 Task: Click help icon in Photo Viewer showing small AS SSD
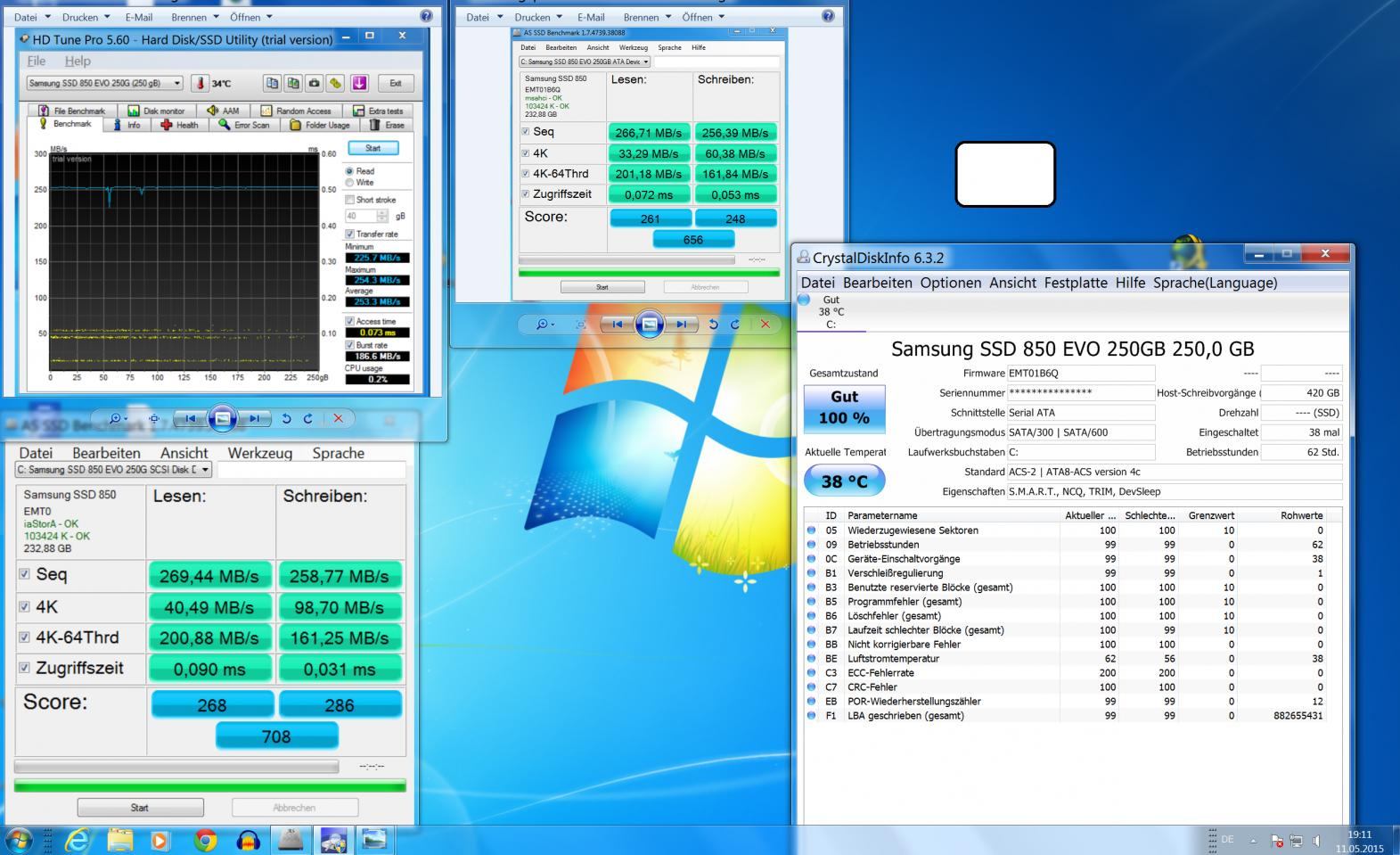click(x=828, y=16)
